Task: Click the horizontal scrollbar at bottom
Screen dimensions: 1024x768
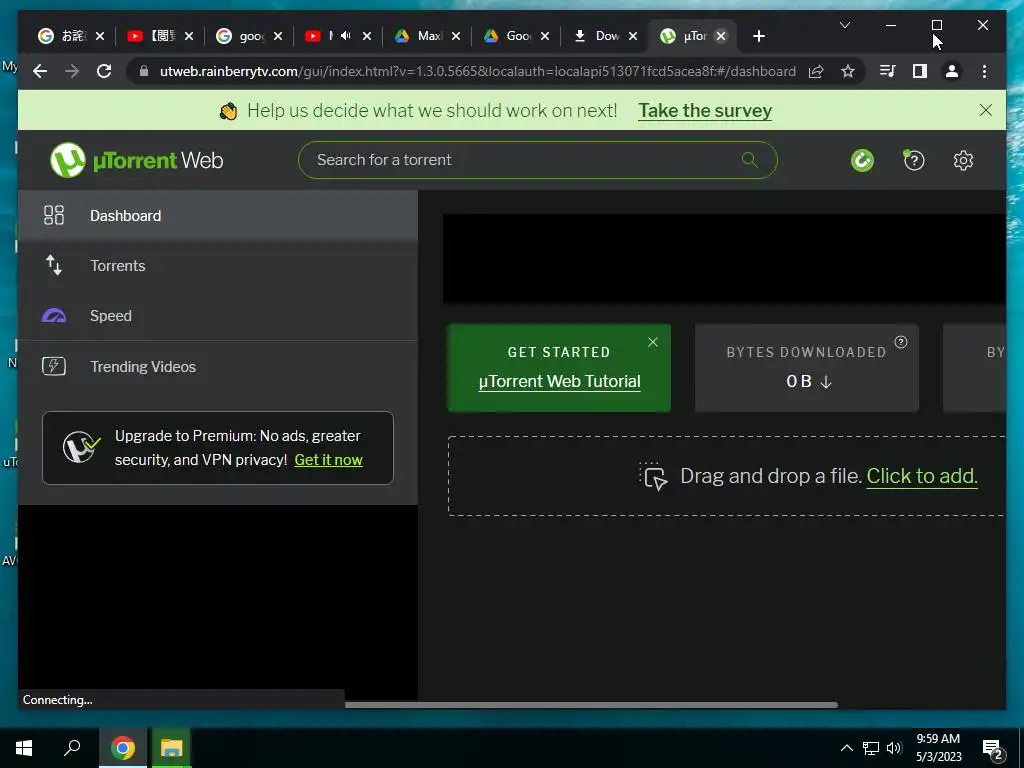Action: [x=591, y=705]
